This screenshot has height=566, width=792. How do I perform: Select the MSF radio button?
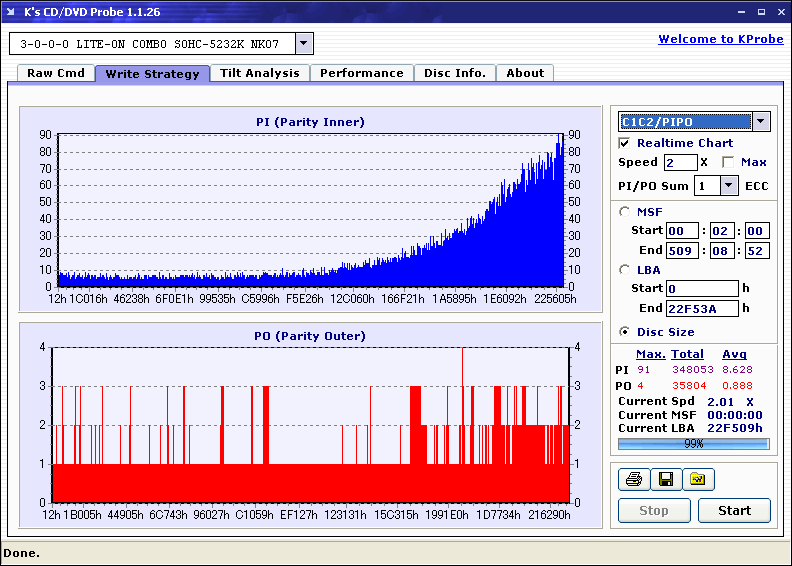pyautogui.click(x=625, y=211)
